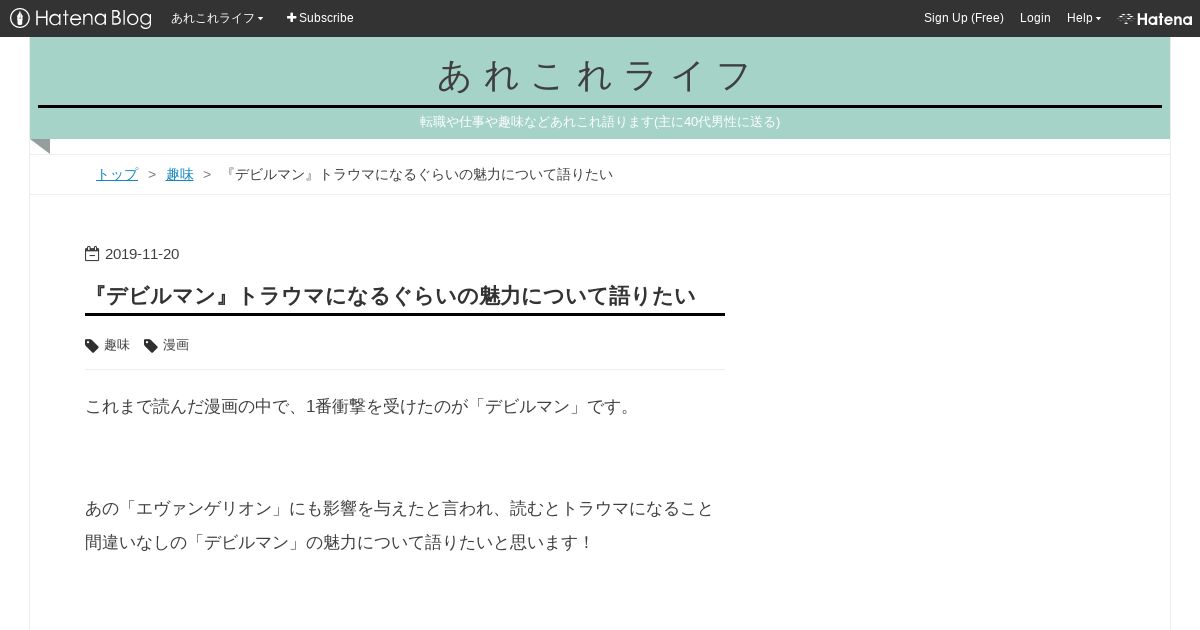Open the Hatena Blog logo link
Image resolution: width=1200 pixels, height=630 pixels.
(x=81, y=18)
